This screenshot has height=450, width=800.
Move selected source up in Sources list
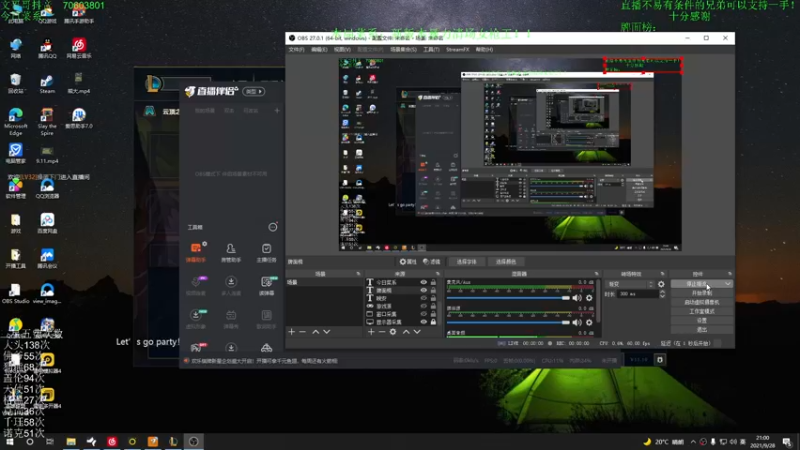pos(406,332)
